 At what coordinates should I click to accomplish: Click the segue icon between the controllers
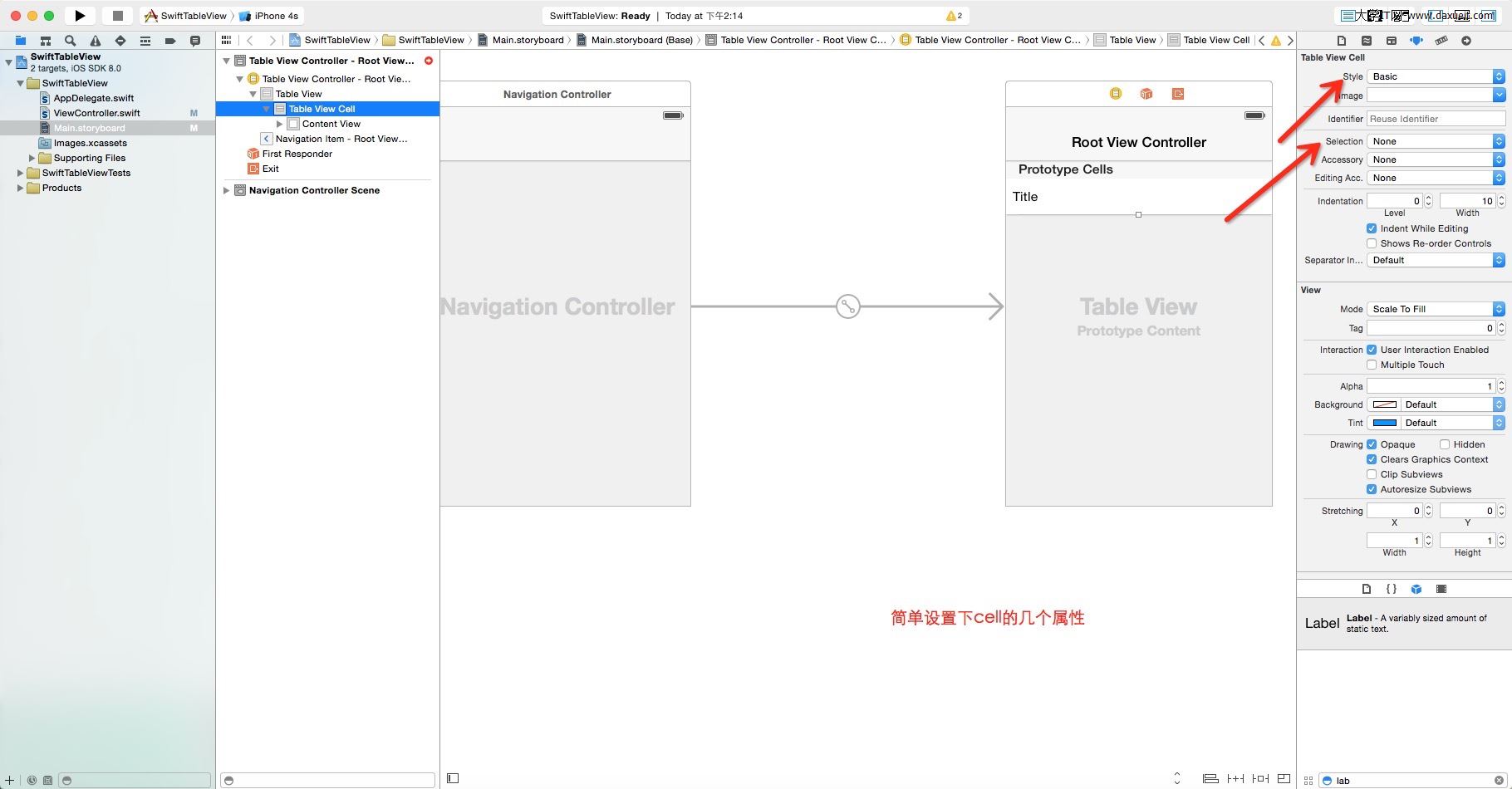pos(847,306)
